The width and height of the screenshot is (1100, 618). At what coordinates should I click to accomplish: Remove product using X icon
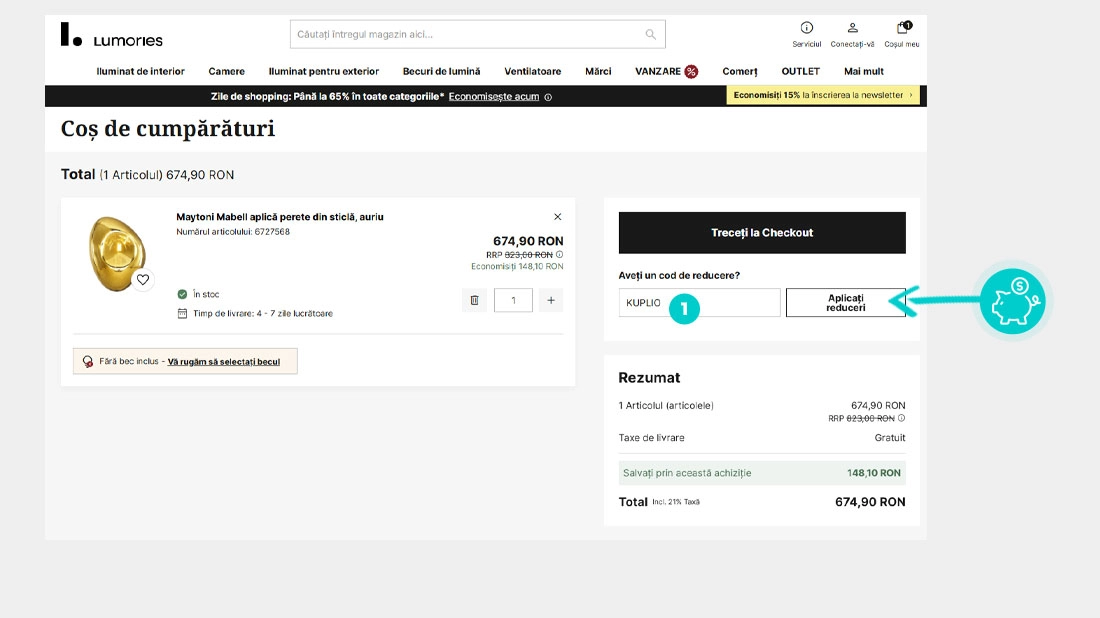click(558, 217)
